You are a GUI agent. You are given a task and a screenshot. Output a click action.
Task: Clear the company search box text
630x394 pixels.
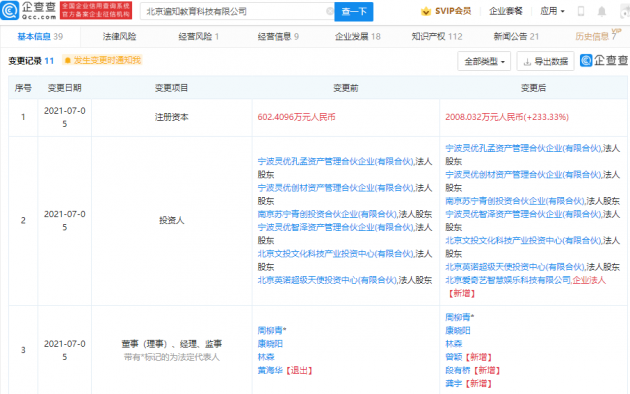[x=330, y=11]
